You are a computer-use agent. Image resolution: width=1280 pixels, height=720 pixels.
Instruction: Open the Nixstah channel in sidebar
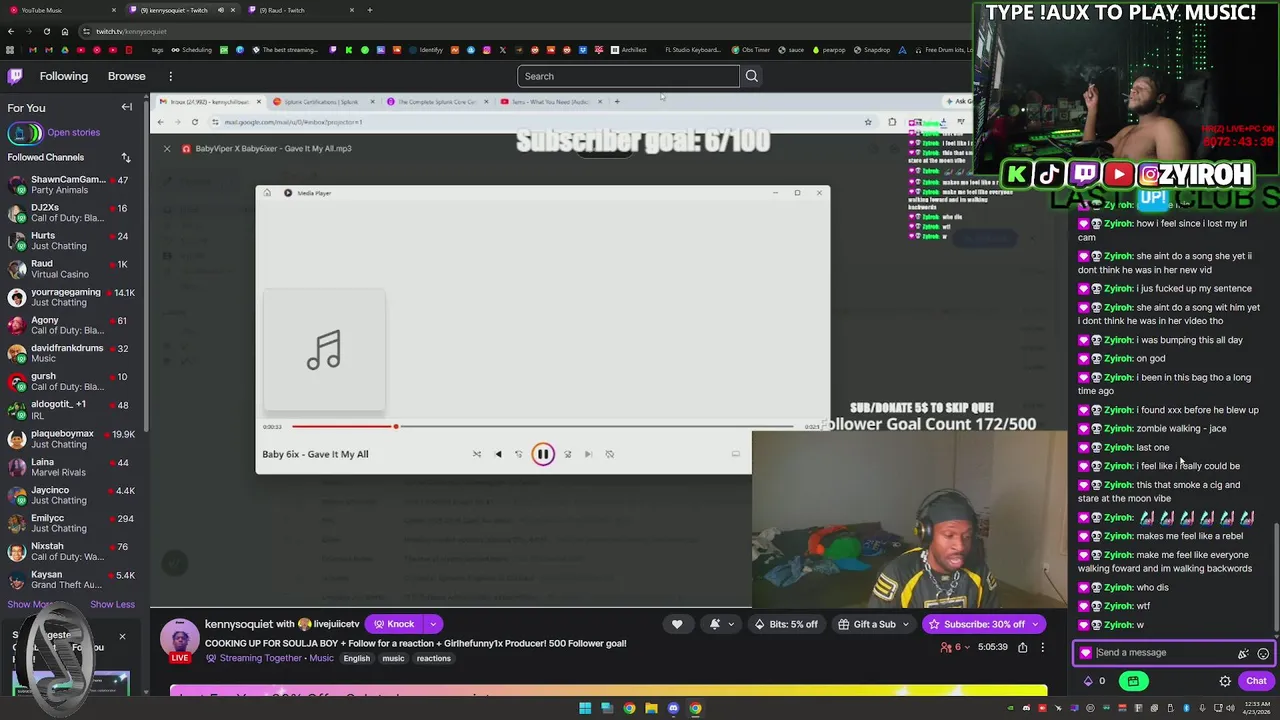point(75,552)
